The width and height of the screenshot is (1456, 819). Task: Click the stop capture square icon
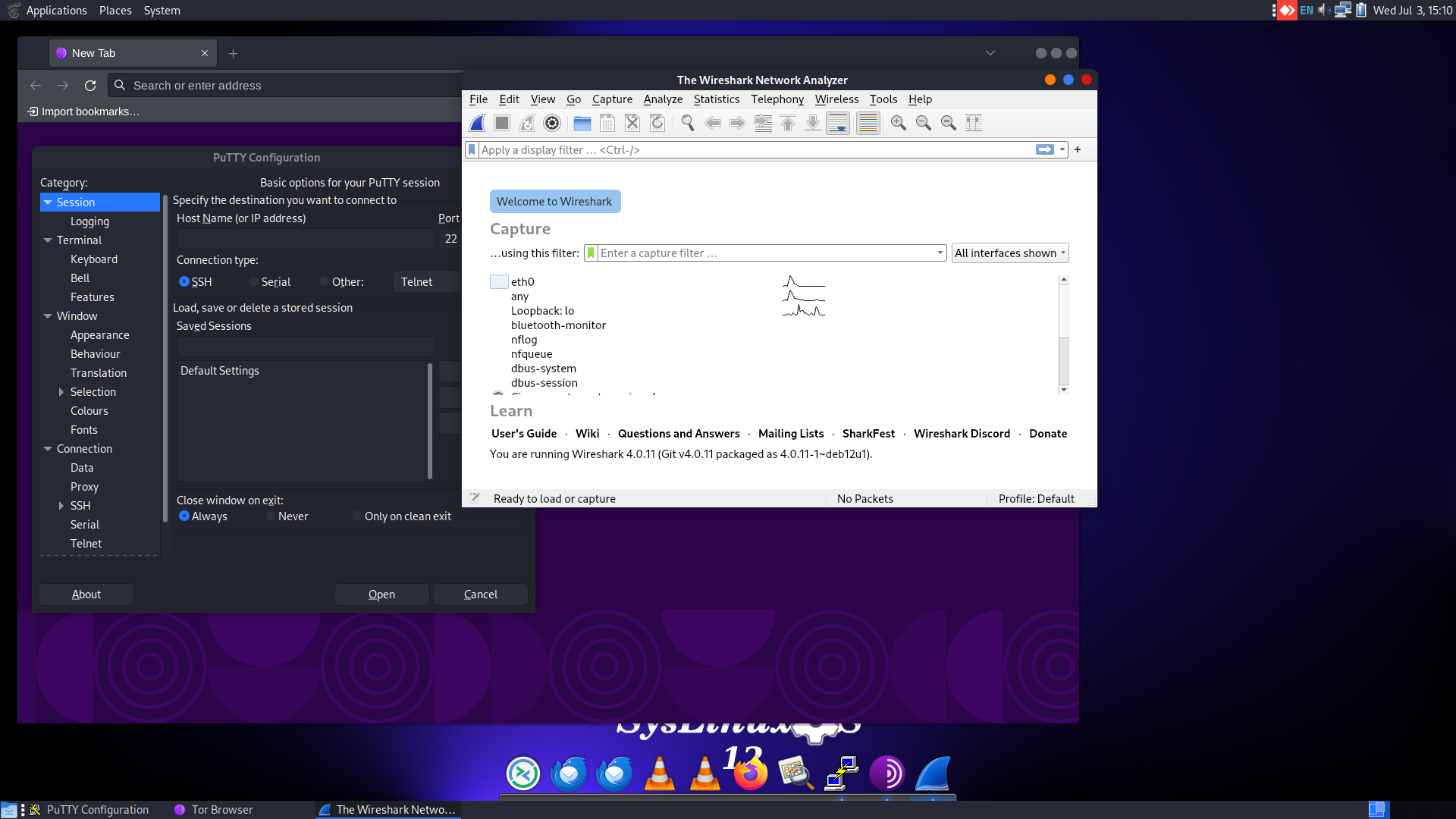502,123
